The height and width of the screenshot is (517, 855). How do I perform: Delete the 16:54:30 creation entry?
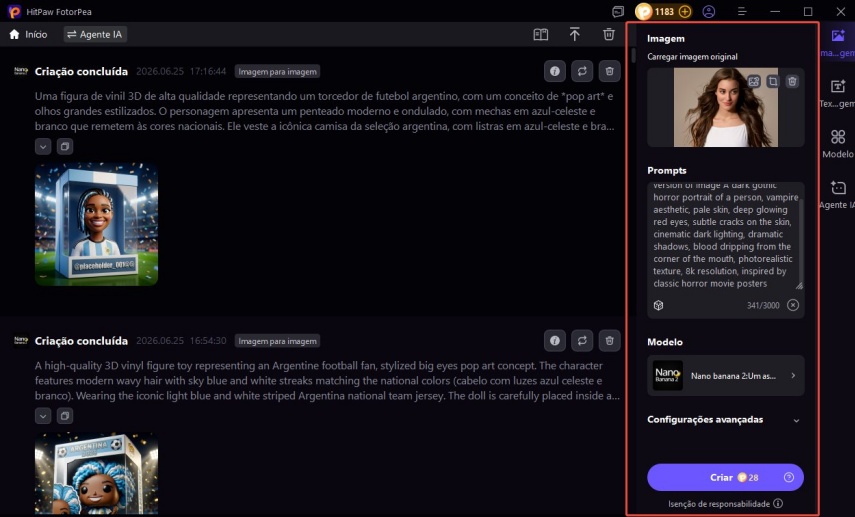609,340
